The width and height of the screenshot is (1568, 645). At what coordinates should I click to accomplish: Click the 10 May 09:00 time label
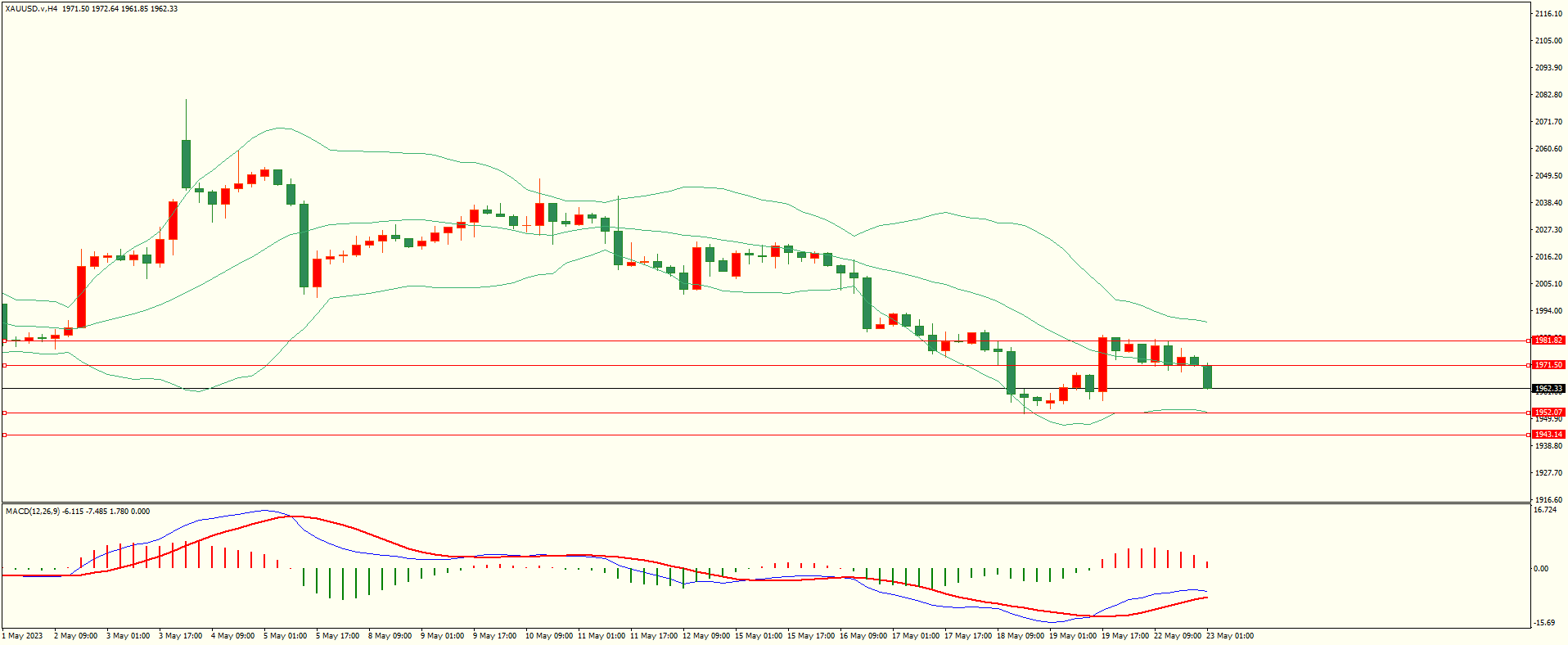(x=549, y=636)
